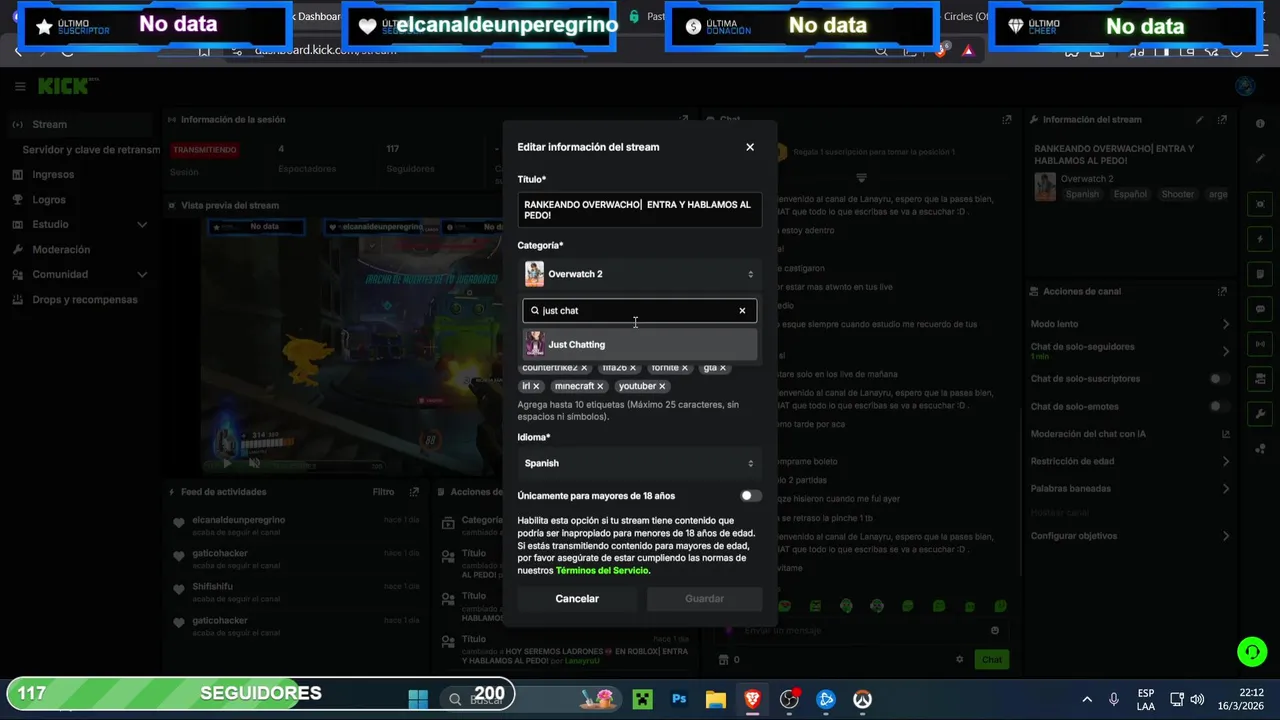Click the Guardar button
The width and height of the screenshot is (1280, 720).
[704, 599]
